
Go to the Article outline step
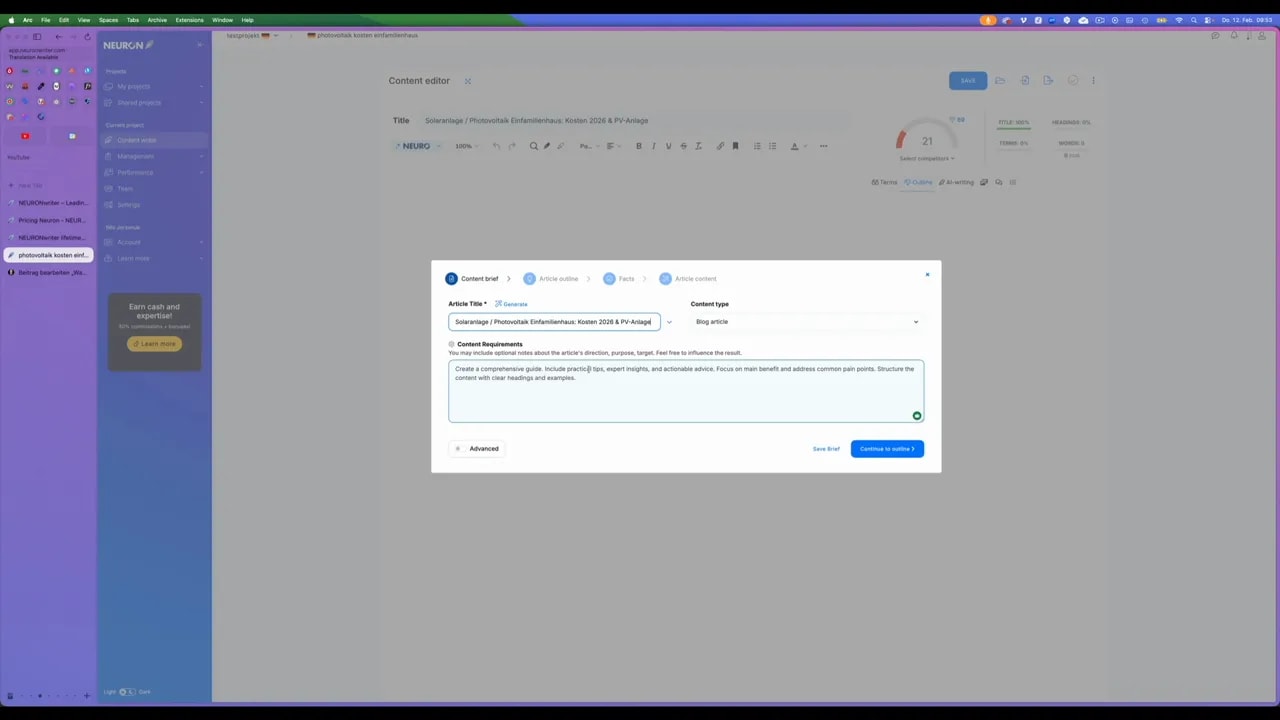(x=552, y=279)
